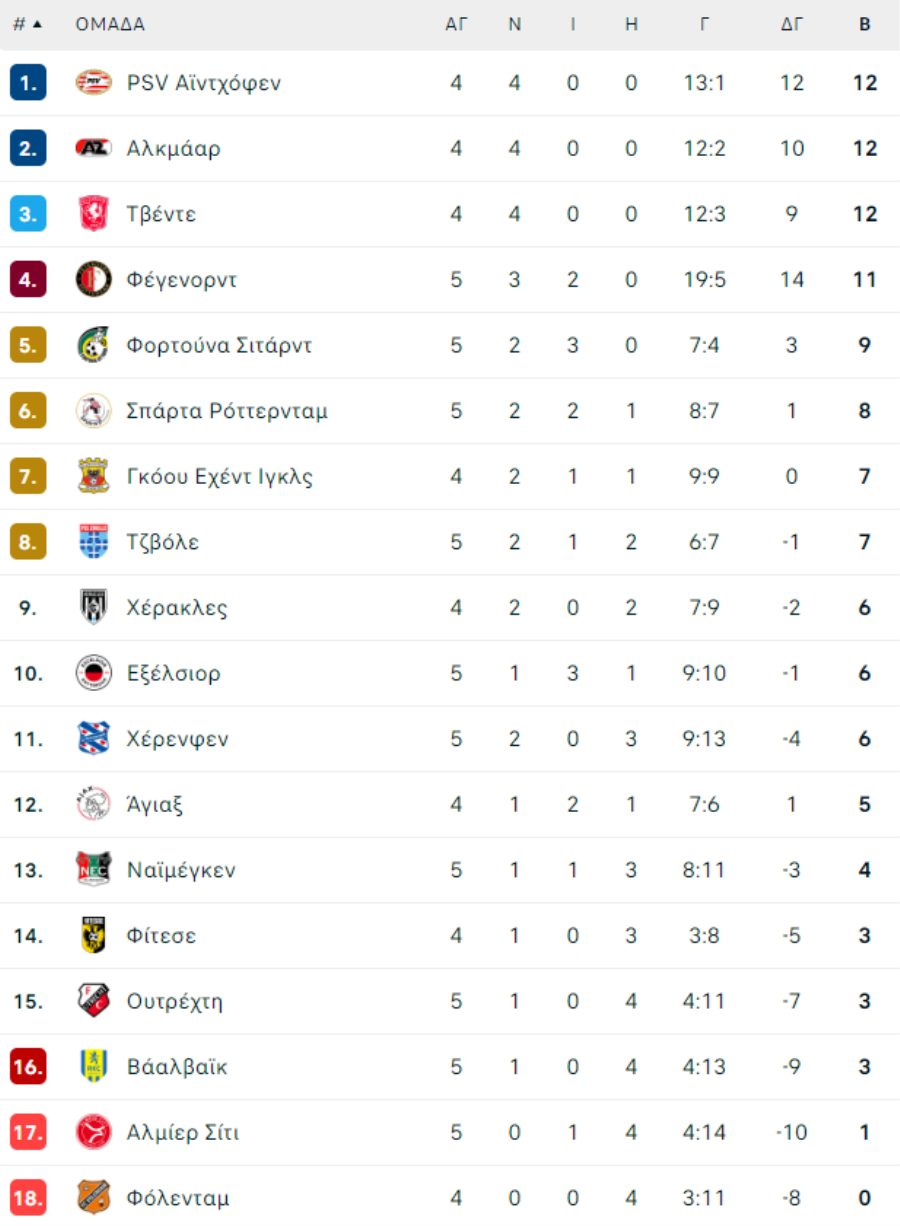
Task: Sort standings by the Β points column
Action: tap(865, 24)
